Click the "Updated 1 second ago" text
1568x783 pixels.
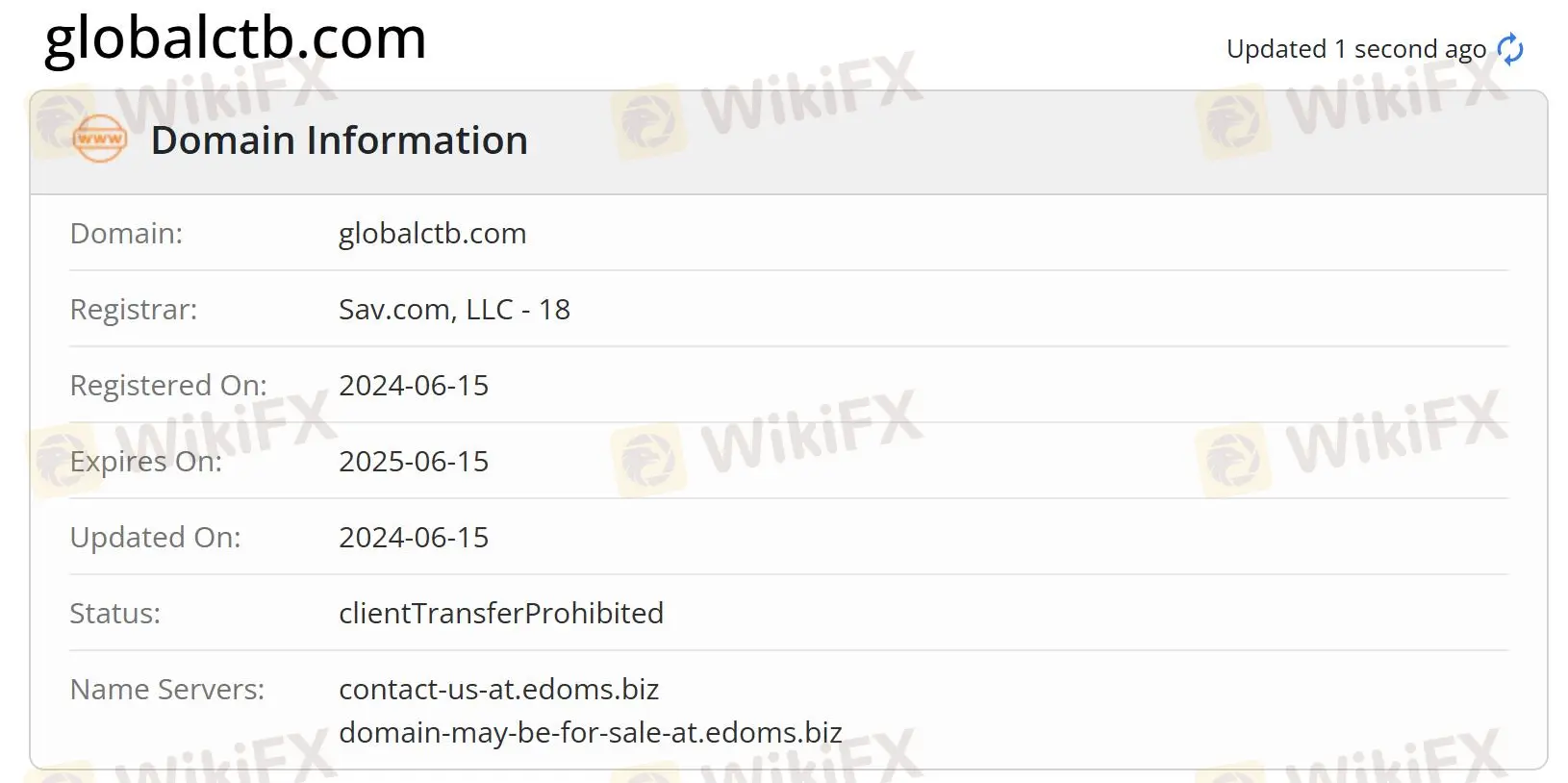1355,49
